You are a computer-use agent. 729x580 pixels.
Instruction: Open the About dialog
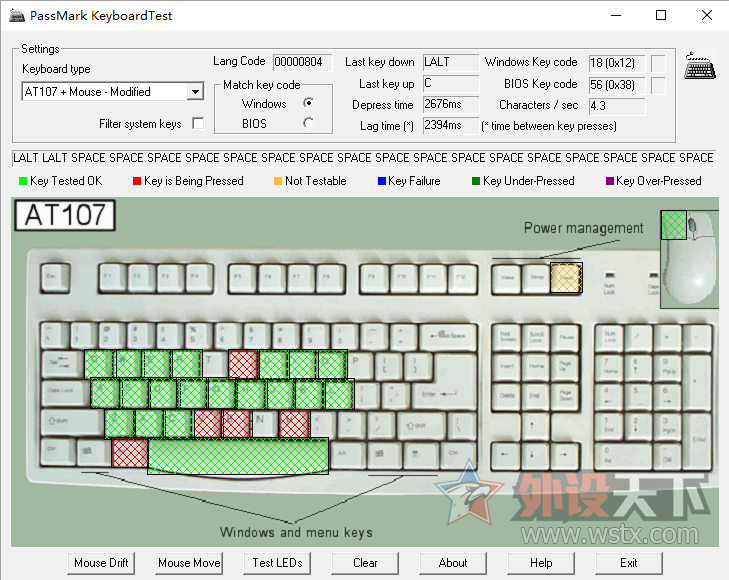tap(453, 563)
